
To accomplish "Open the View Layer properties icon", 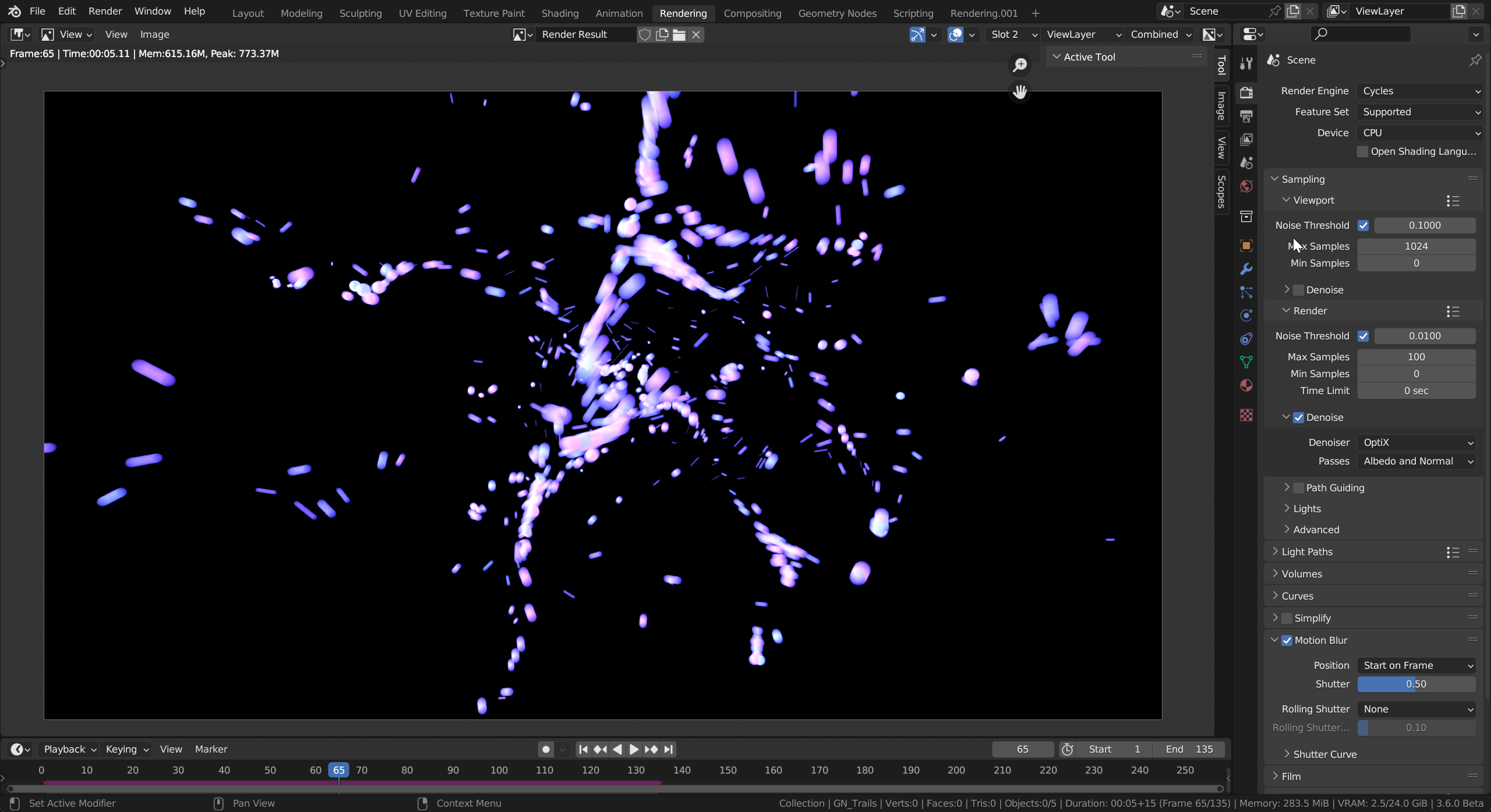I will click(1246, 140).
